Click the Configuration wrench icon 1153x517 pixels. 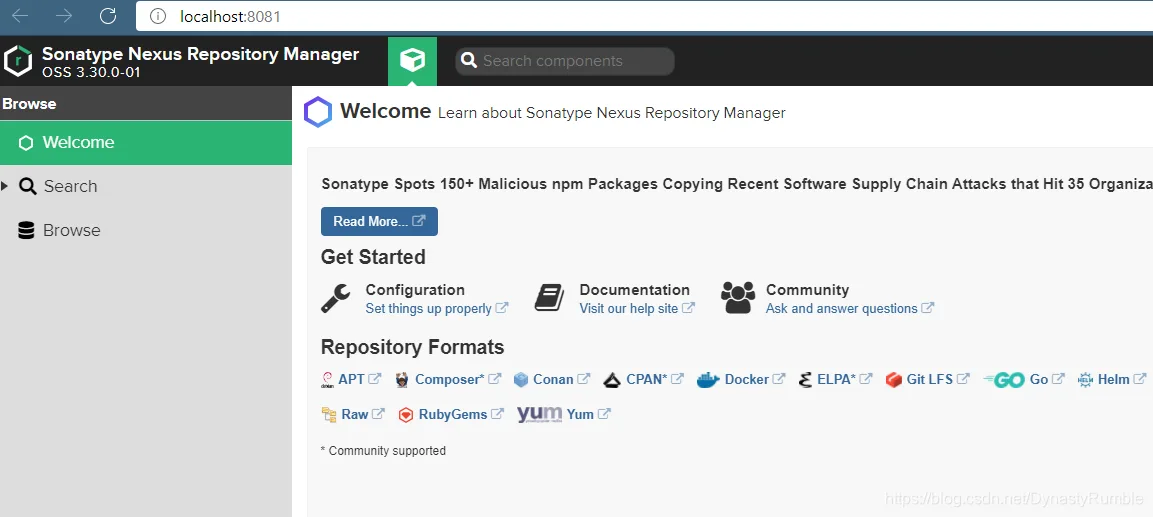[x=335, y=299]
